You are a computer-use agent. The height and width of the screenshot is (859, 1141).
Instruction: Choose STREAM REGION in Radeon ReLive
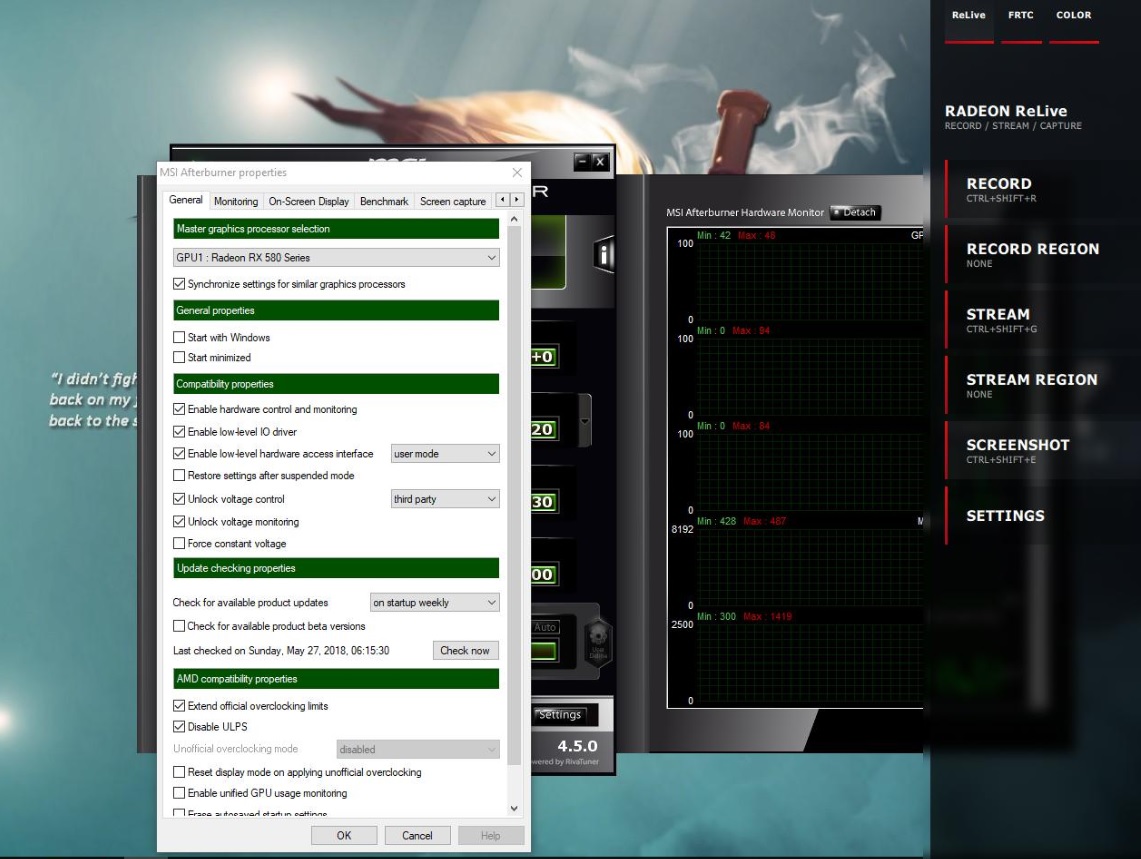1041,386
